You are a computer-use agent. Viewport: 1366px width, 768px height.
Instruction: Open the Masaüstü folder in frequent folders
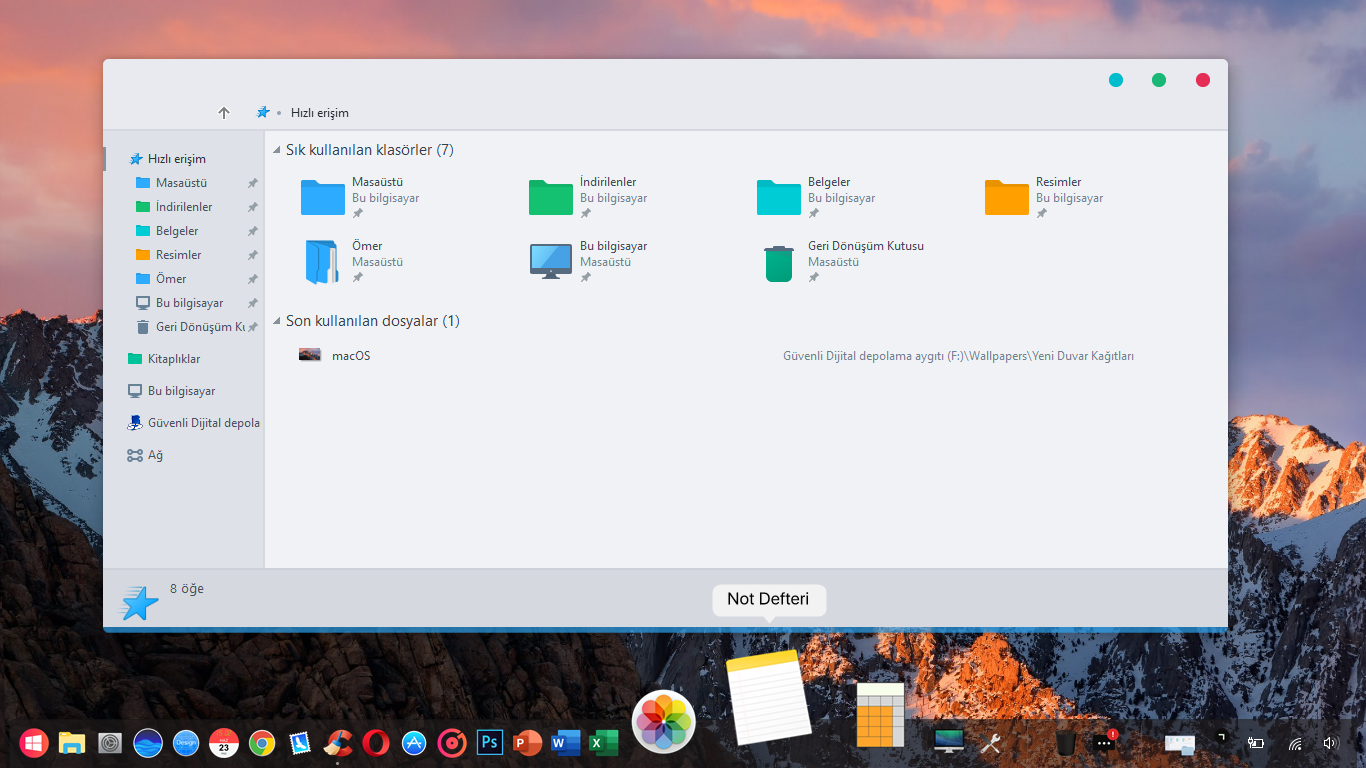tap(323, 197)
